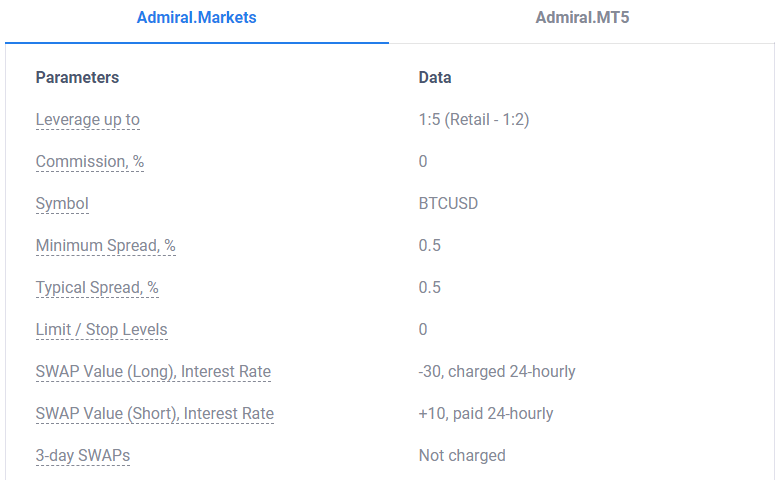
Task: Click the Minimum Spread, % label
Action: [106, 245]
